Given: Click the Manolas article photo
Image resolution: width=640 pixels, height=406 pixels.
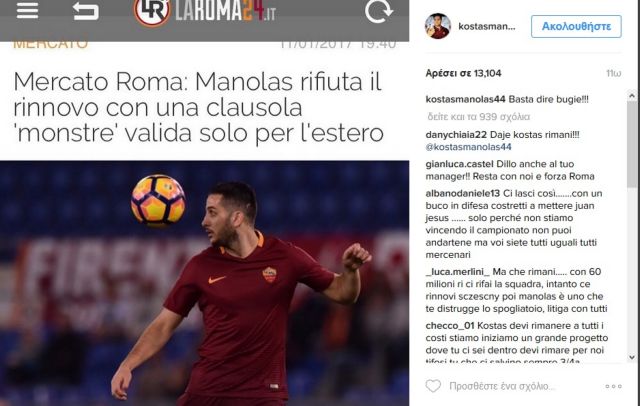Looking at the screenshot, I should click(x=204, y=283).
